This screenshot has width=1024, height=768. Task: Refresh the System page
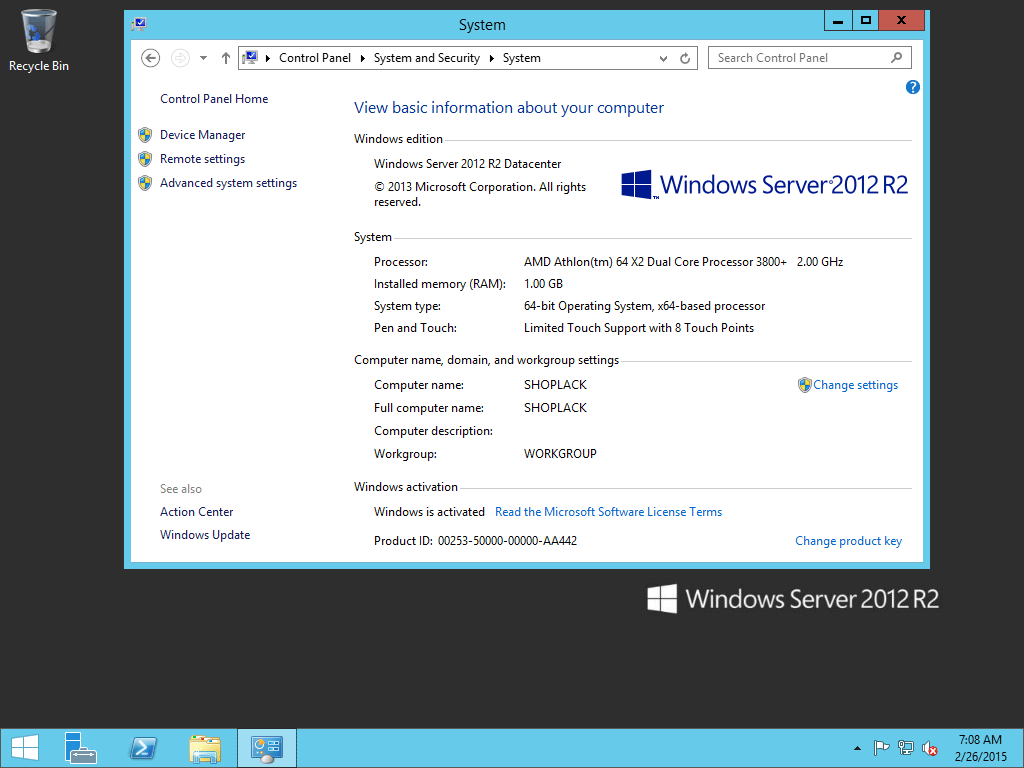point(685,58)
